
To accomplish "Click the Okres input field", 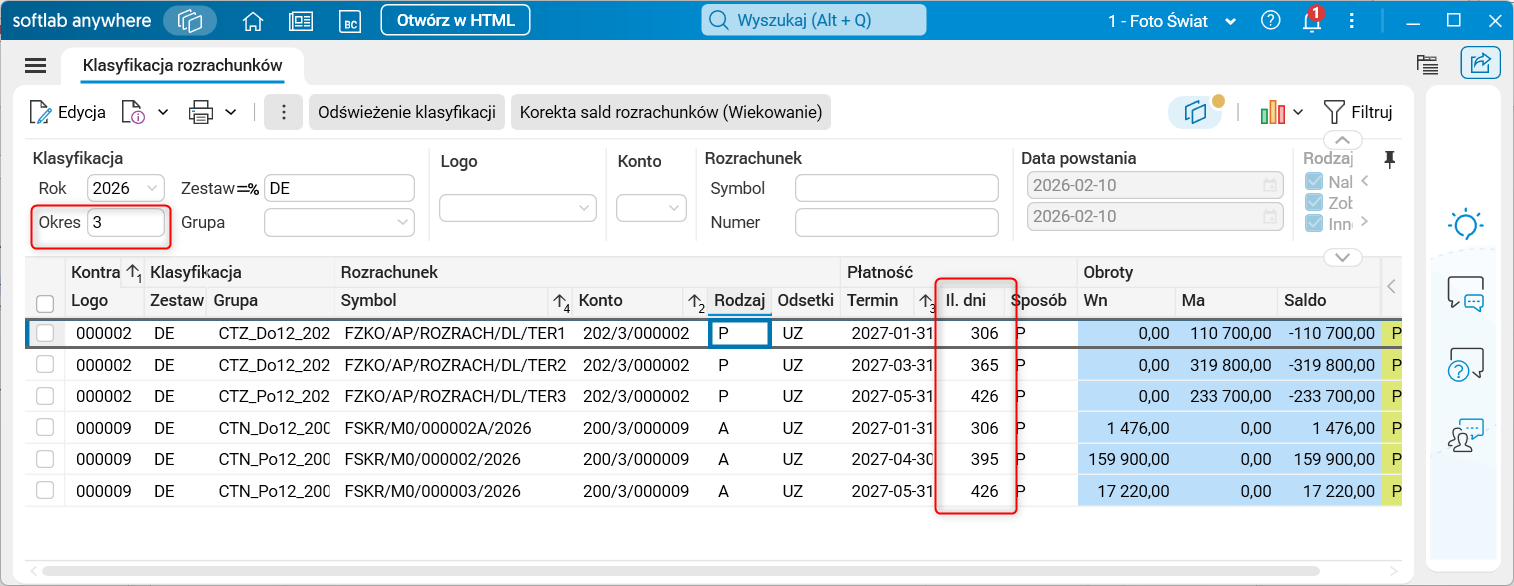I will pos(126,222).
